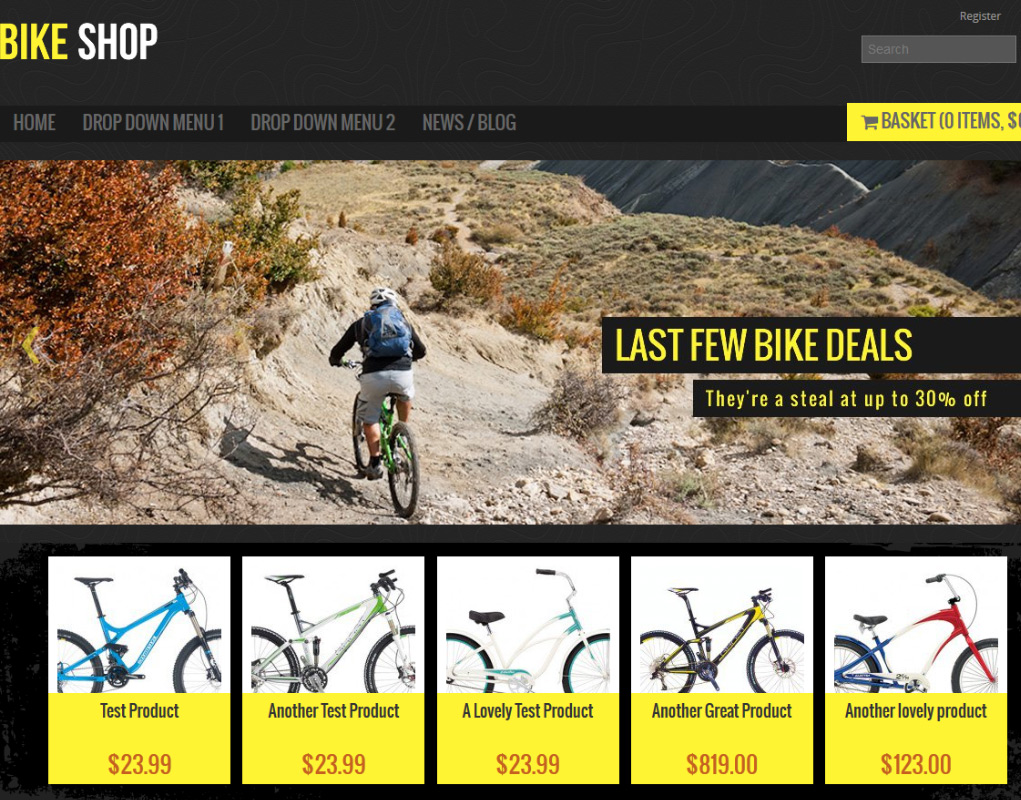Viewport: 1021px width, 800px height.
Task: Click the Another Great Product title
Action: (721, 711)
